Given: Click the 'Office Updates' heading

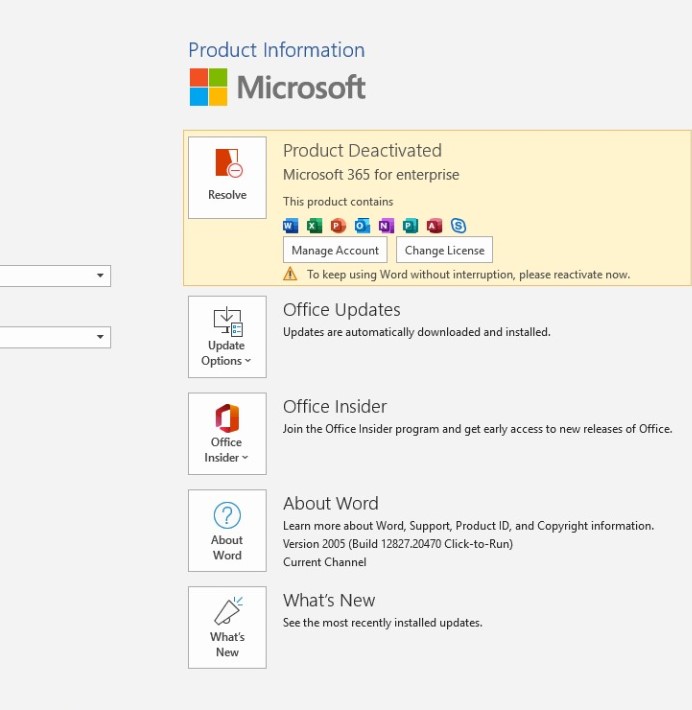Looking at the screenshot, I should (341, 310).
